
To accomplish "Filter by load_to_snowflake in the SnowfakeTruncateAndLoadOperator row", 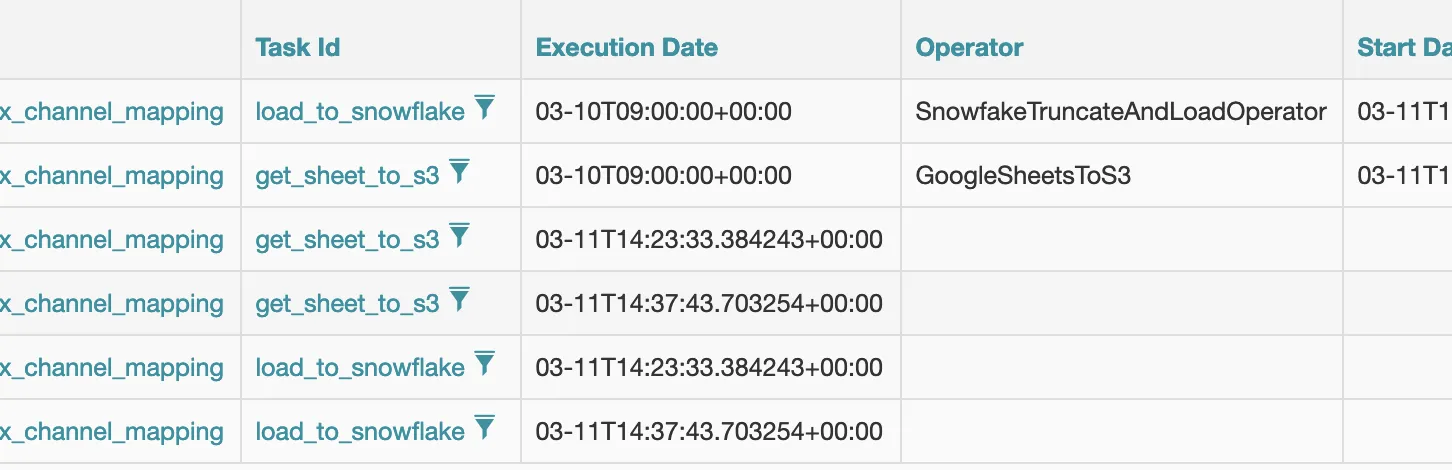I will point(484,108).
